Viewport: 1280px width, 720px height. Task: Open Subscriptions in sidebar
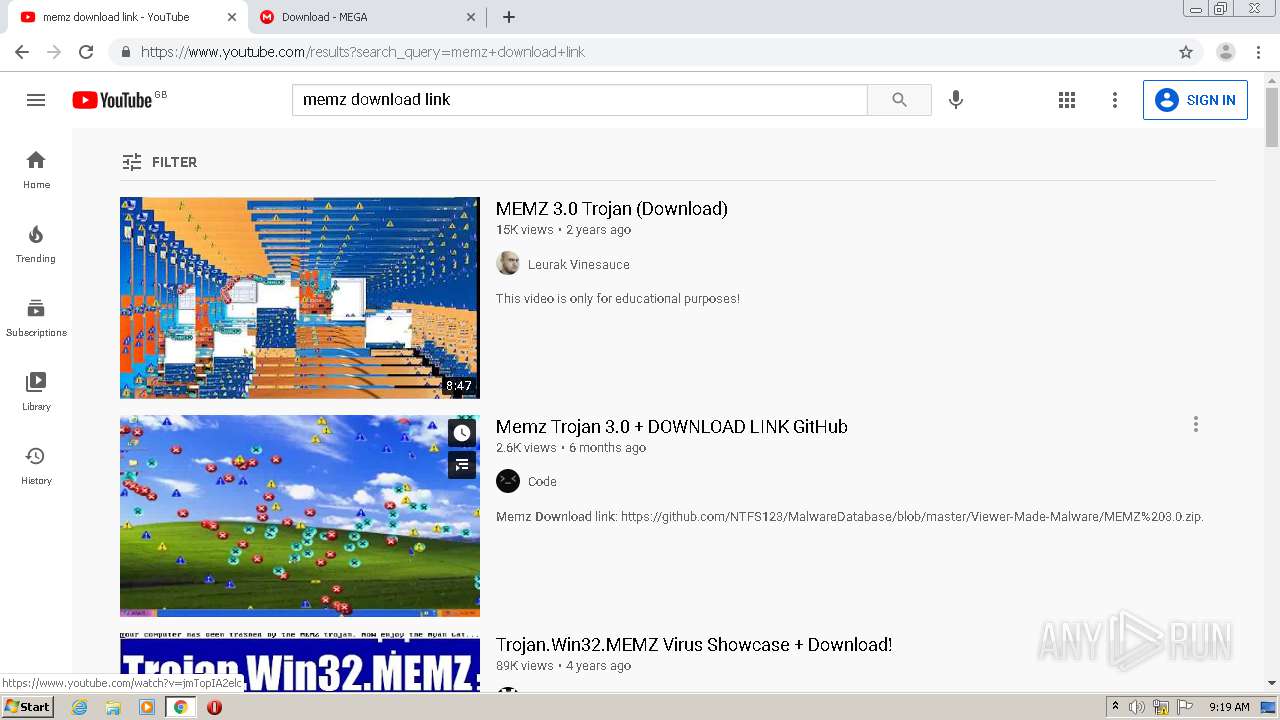point(36,318)
